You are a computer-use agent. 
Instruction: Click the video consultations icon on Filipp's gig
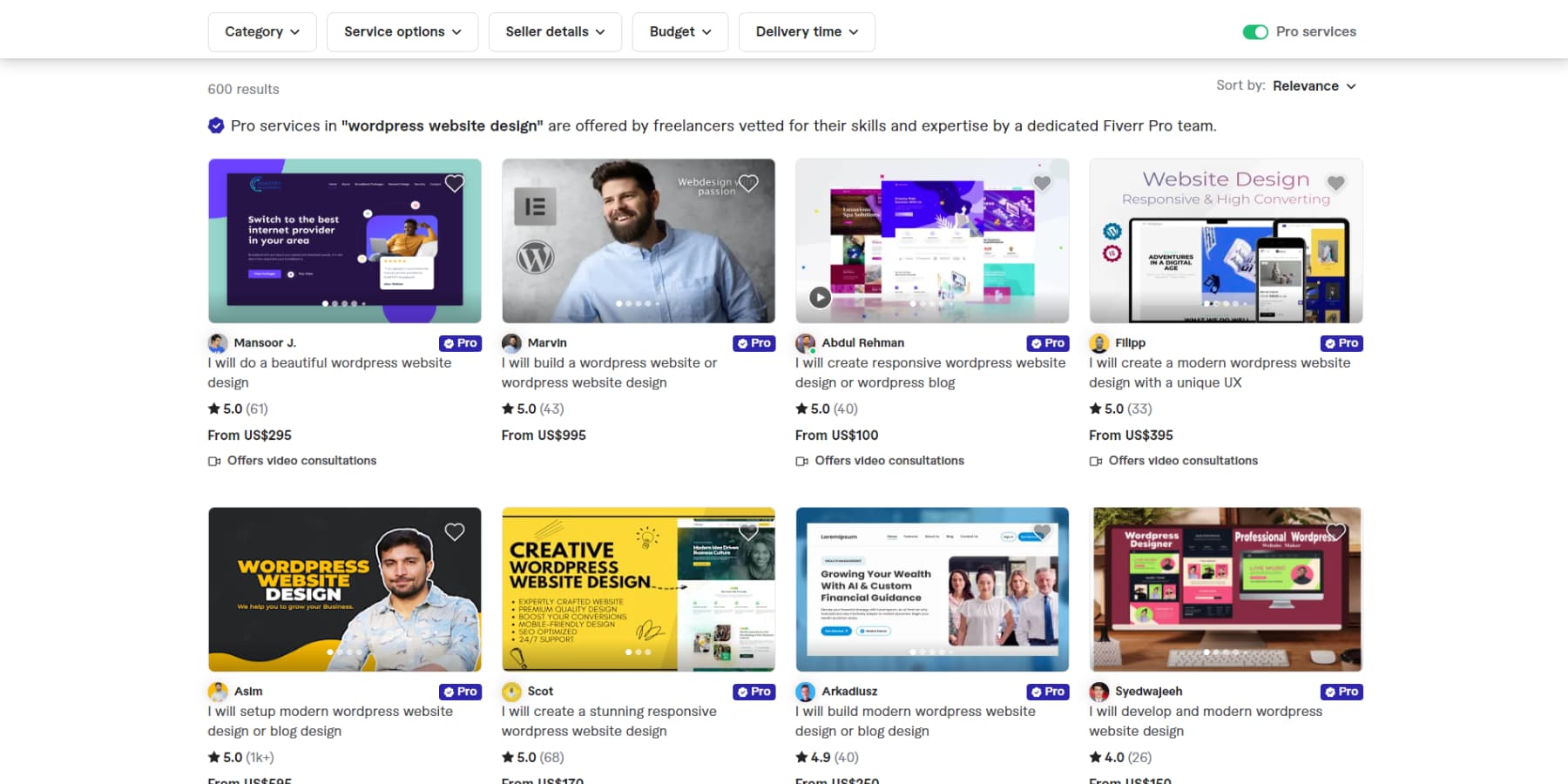(1096, 461)
